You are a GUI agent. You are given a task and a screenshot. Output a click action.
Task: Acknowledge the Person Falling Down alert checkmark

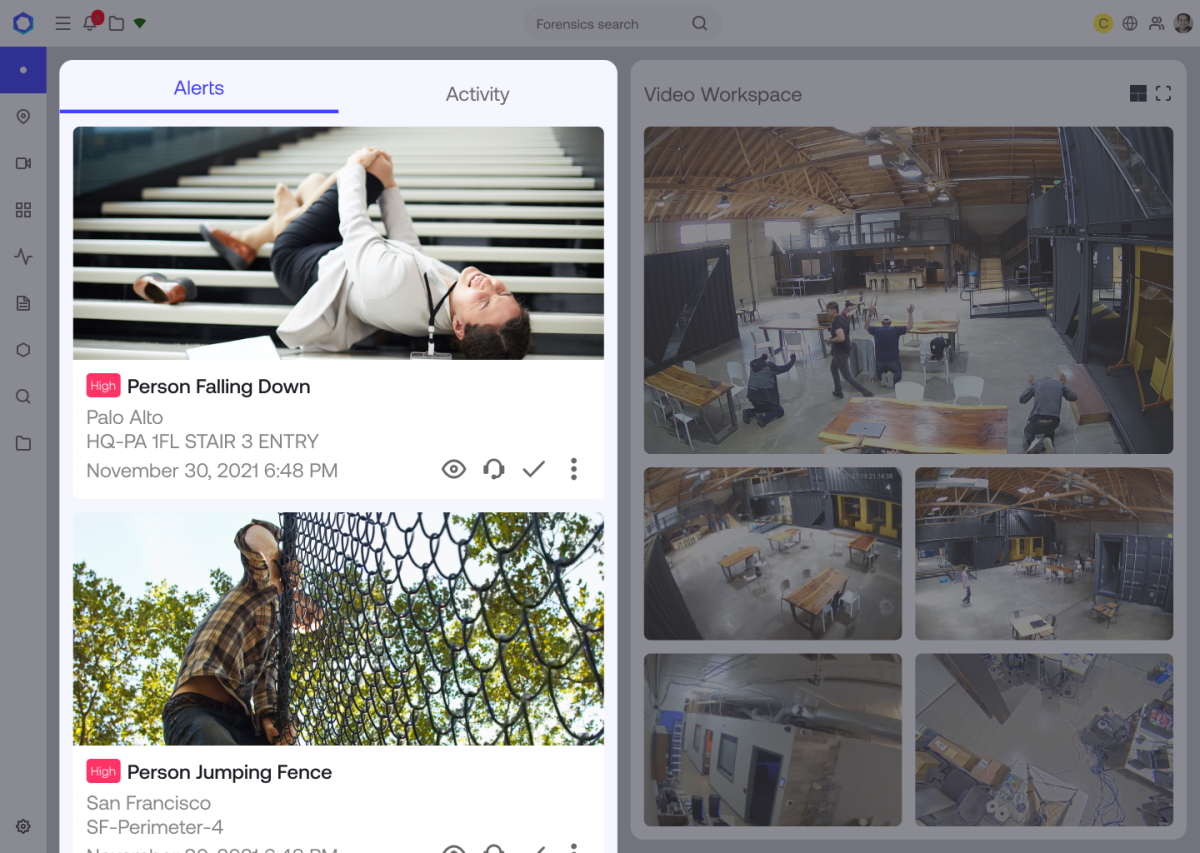[533, 468]
